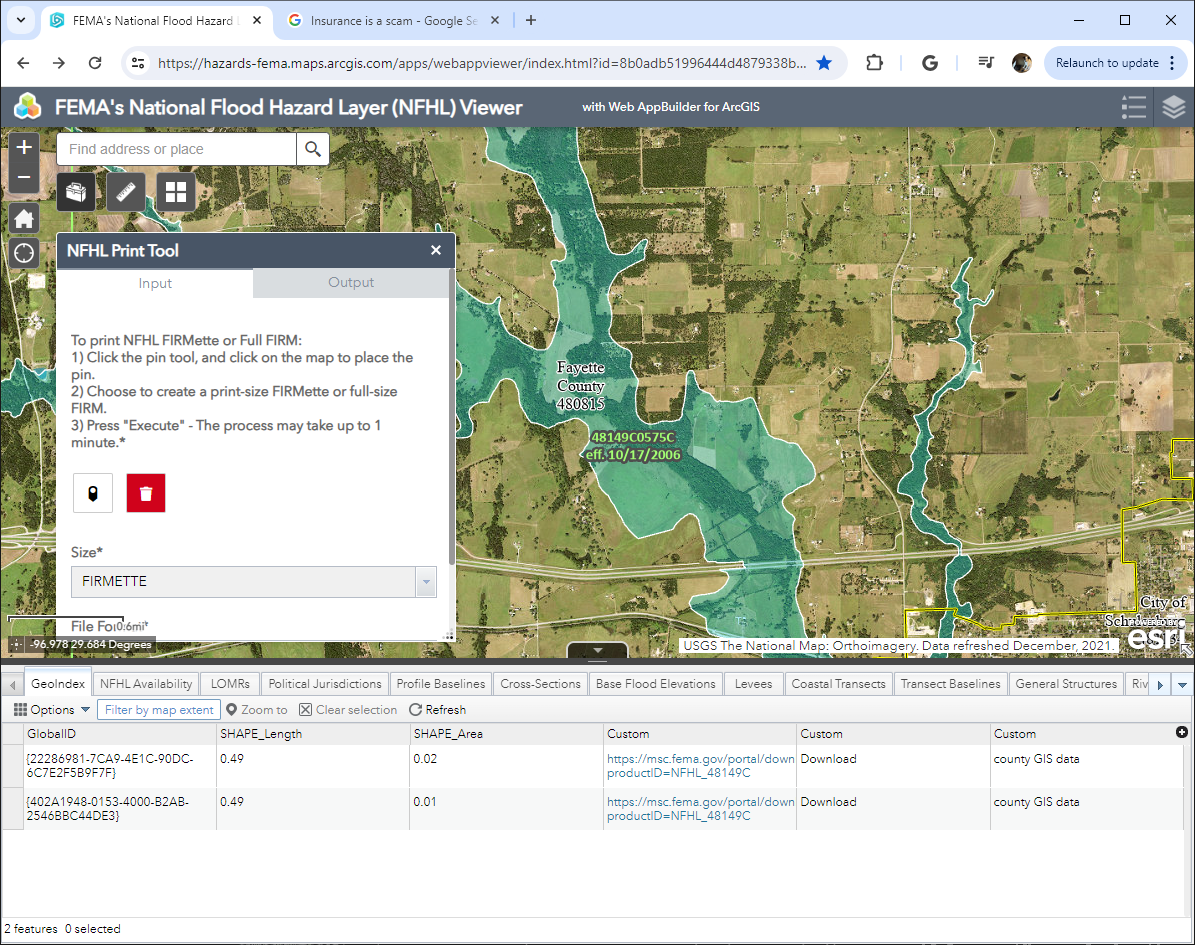Open Chrome extensions puzzle icon
This screenshot has width=1195, height=945.
[x=875, y=63]
